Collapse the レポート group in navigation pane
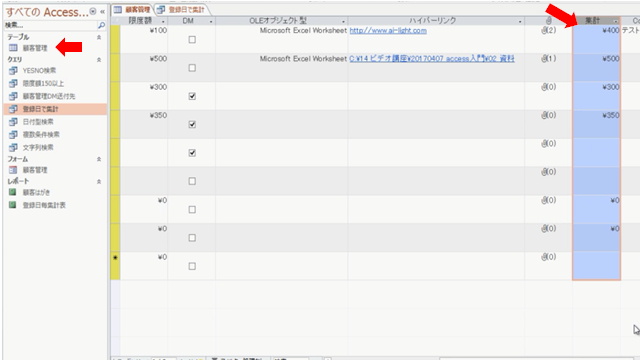The image size is (640, 360). point(99,182)
